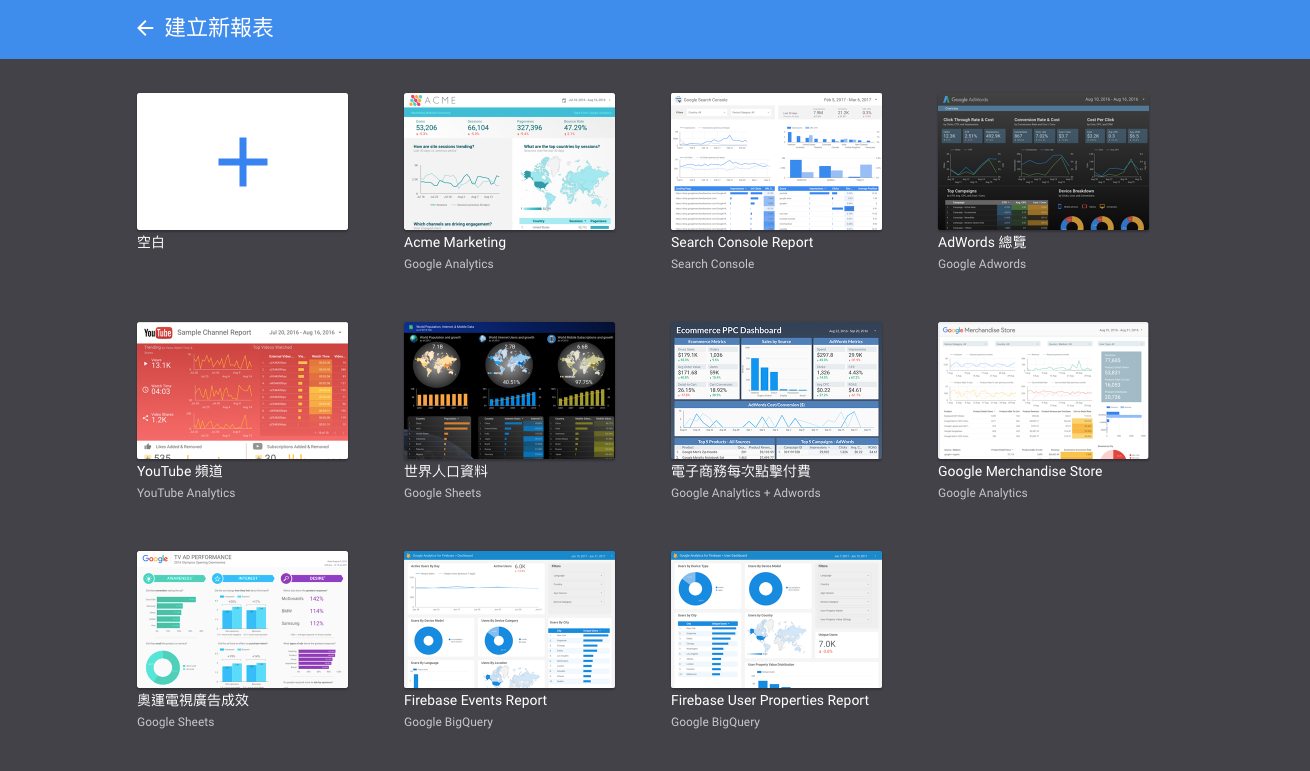
Task: Open the Firebase User Properties Report thumbnail
Action: pos(776,620)
